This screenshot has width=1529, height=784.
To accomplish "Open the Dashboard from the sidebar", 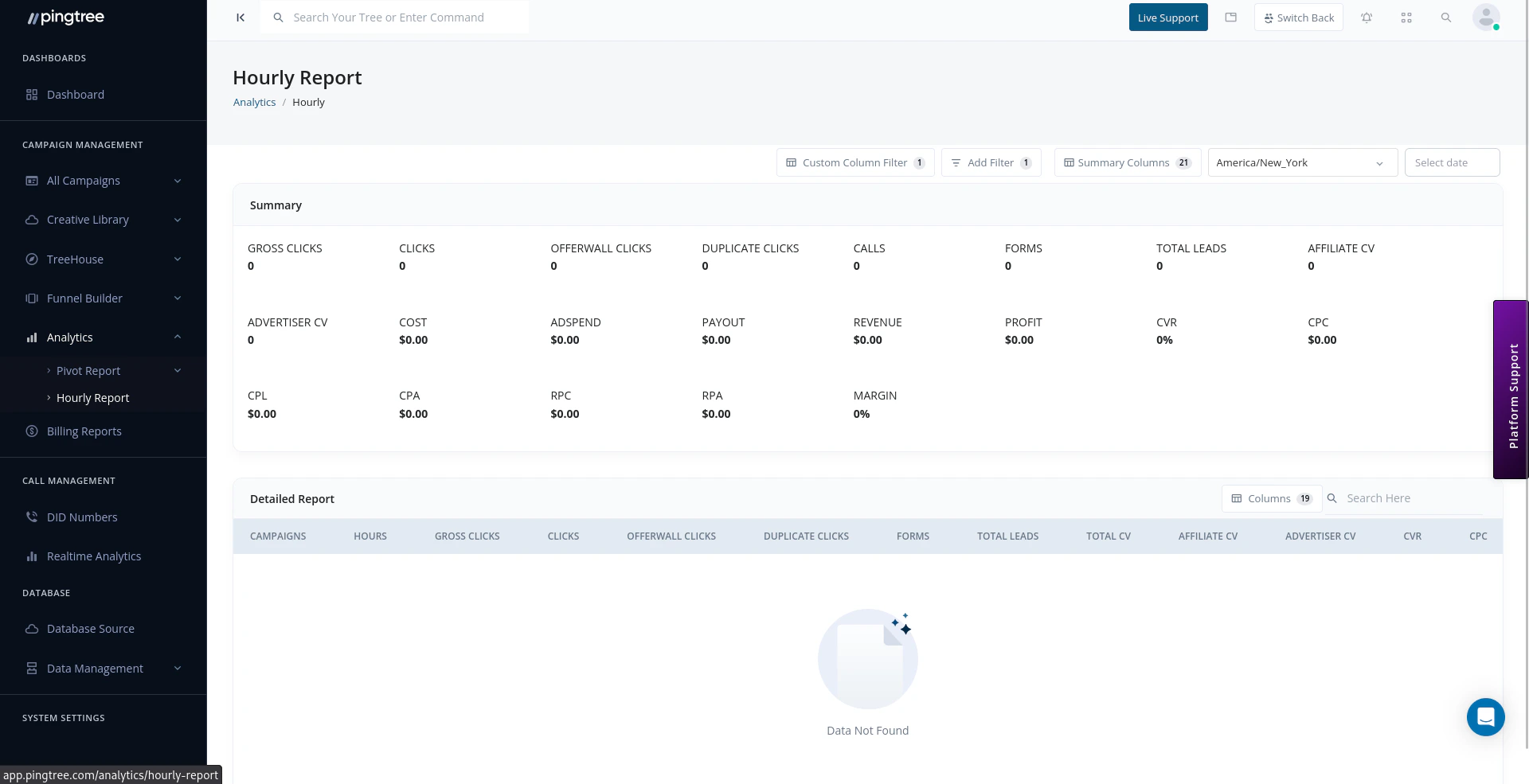I will 76,95.
